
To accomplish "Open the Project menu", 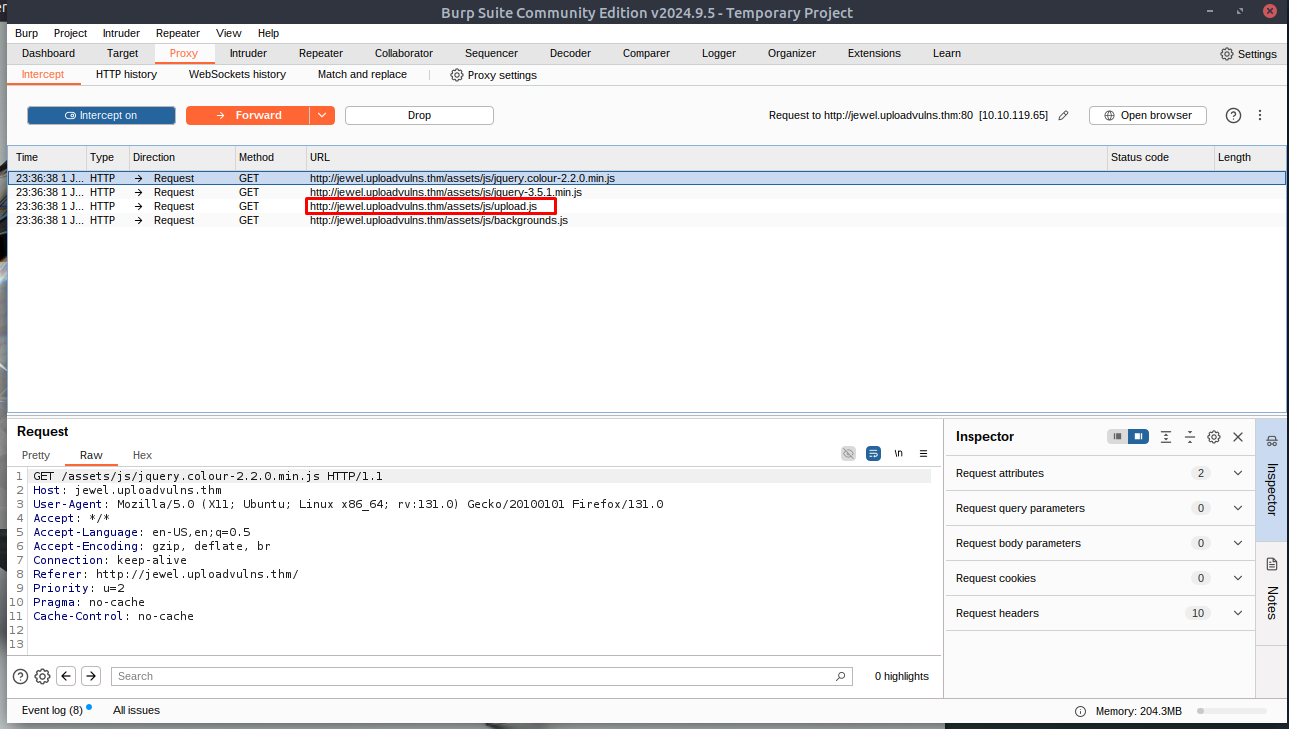I will 70,33.
